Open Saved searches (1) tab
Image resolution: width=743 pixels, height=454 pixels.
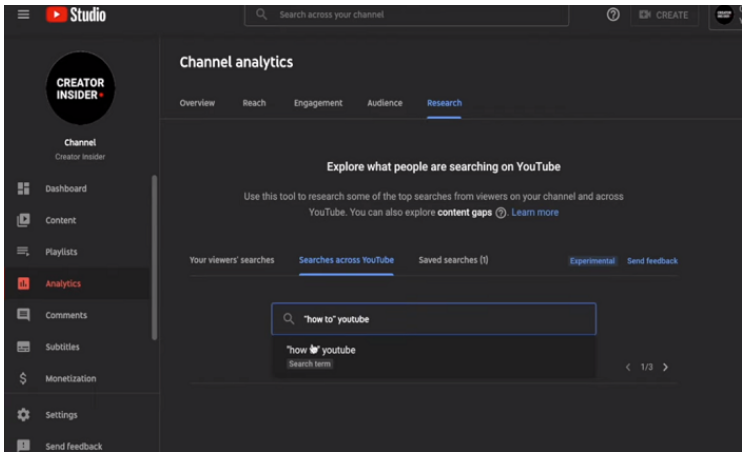[x=453, y=260]
